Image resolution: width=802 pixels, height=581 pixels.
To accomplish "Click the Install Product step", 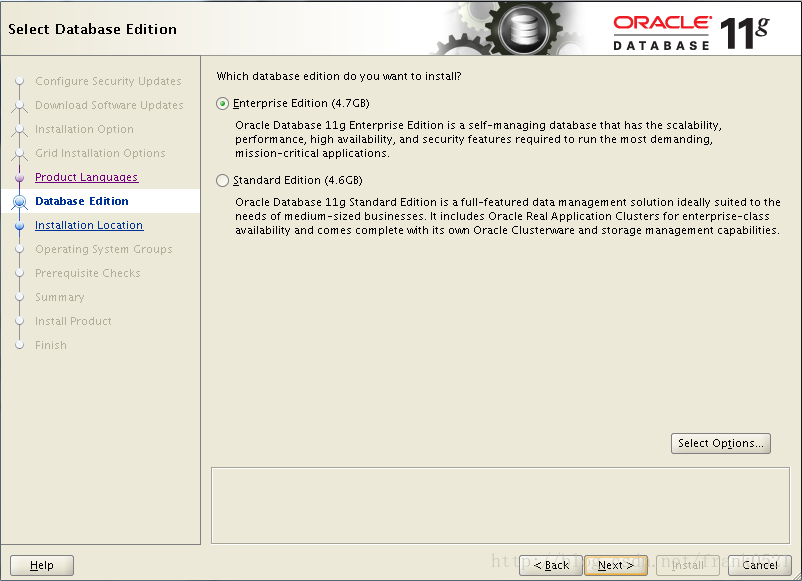I will [73, 321].
